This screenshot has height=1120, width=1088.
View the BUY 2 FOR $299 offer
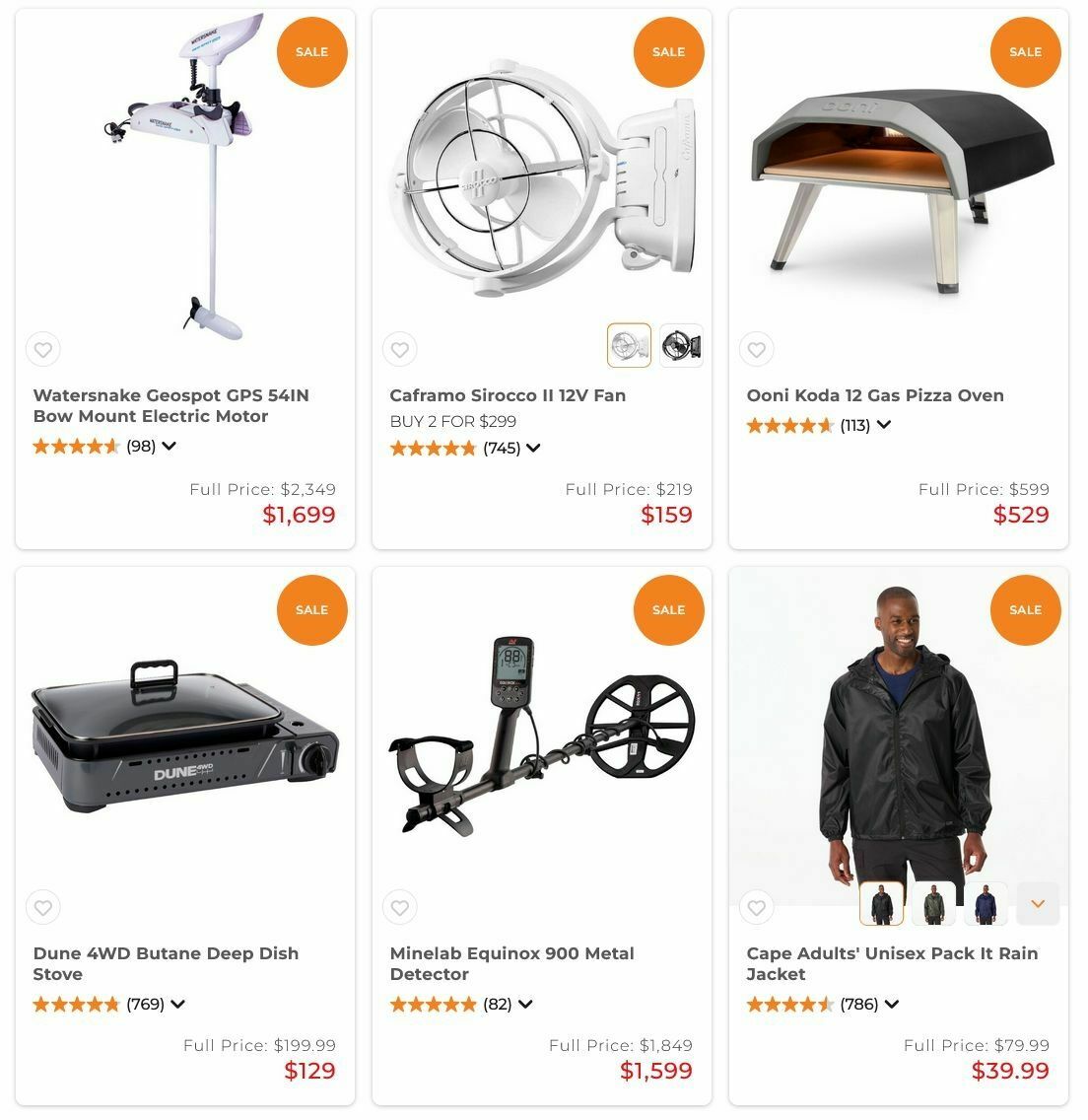pos(452,422)
